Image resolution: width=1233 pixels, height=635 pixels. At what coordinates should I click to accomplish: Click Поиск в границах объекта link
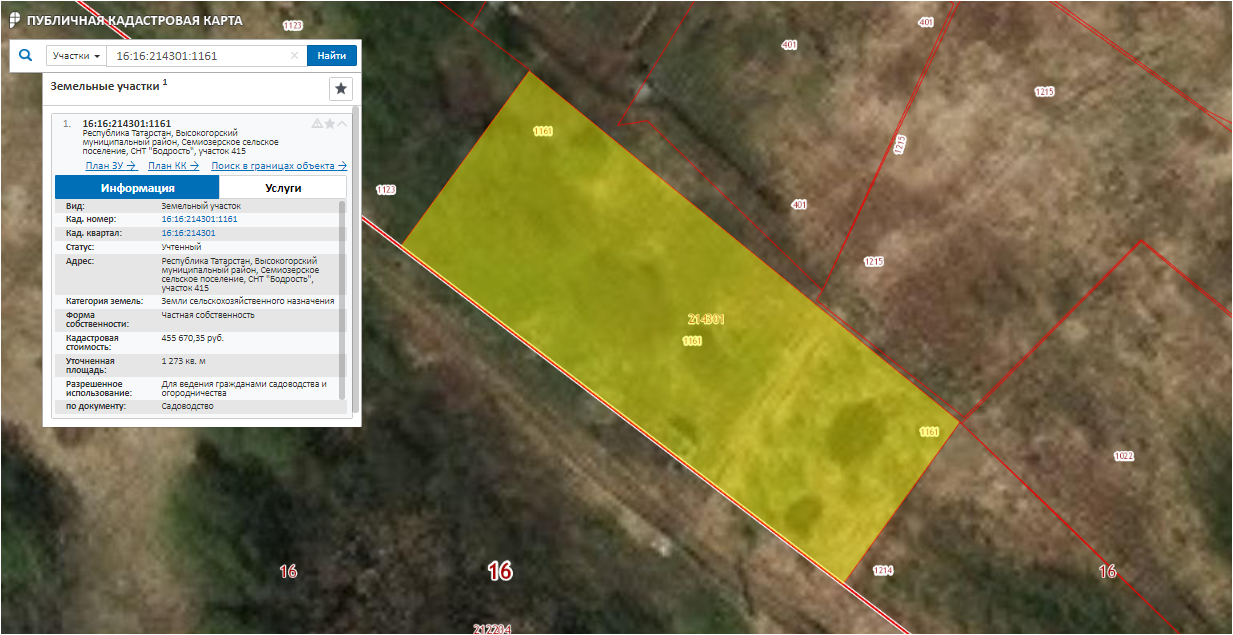279,166
